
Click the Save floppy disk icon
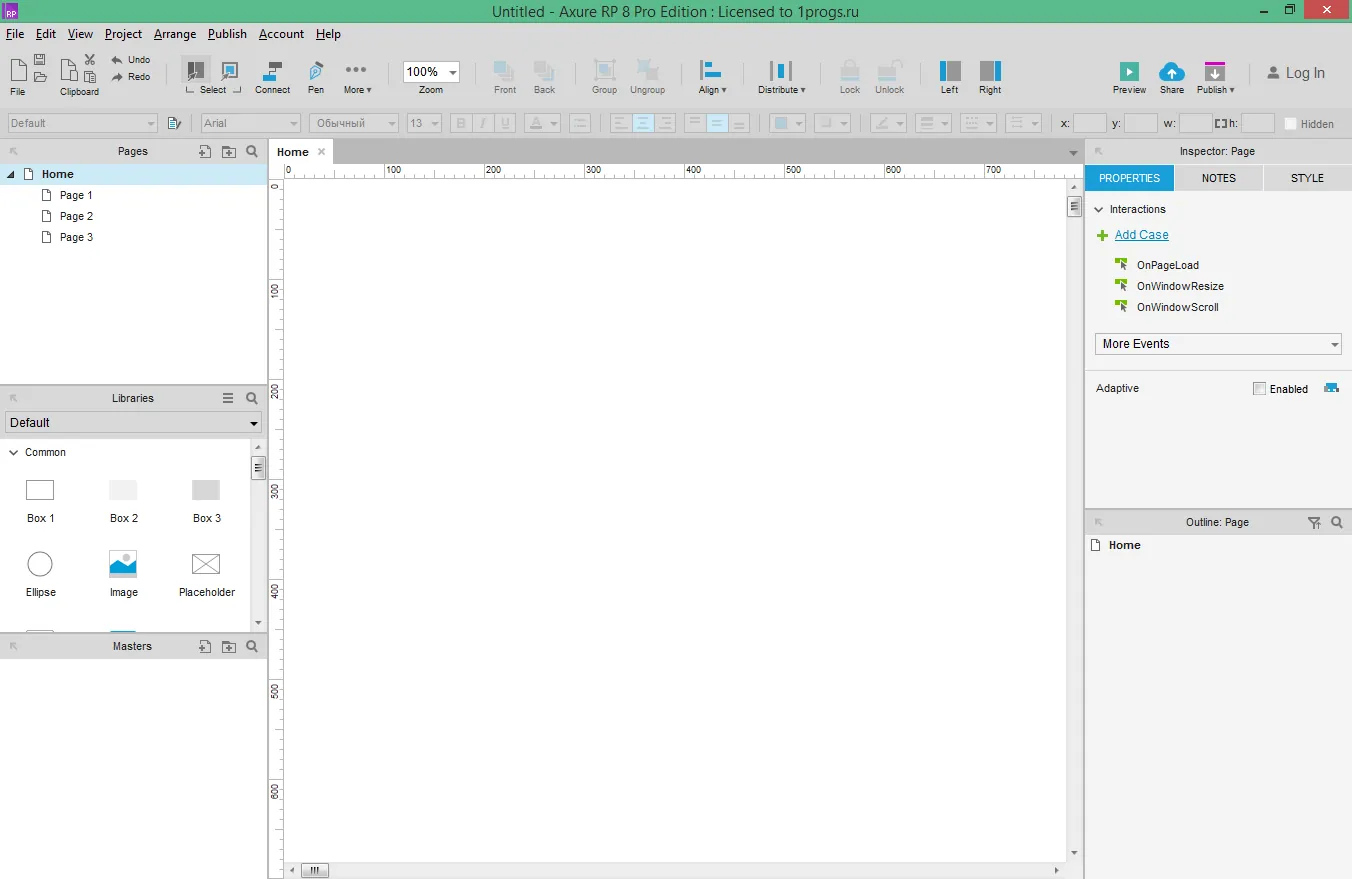pos(40,60)
